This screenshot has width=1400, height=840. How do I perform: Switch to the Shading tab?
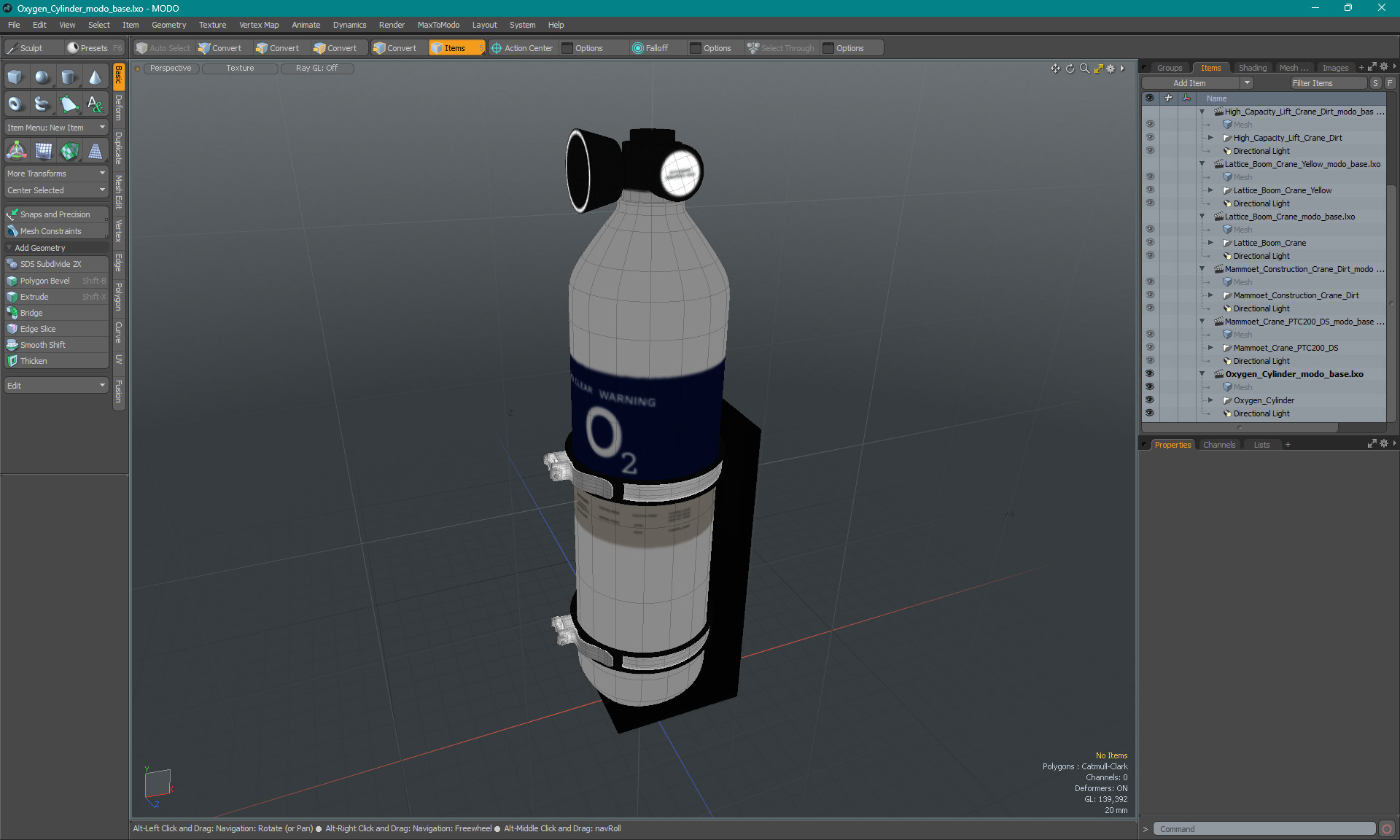coord(1253,68)
